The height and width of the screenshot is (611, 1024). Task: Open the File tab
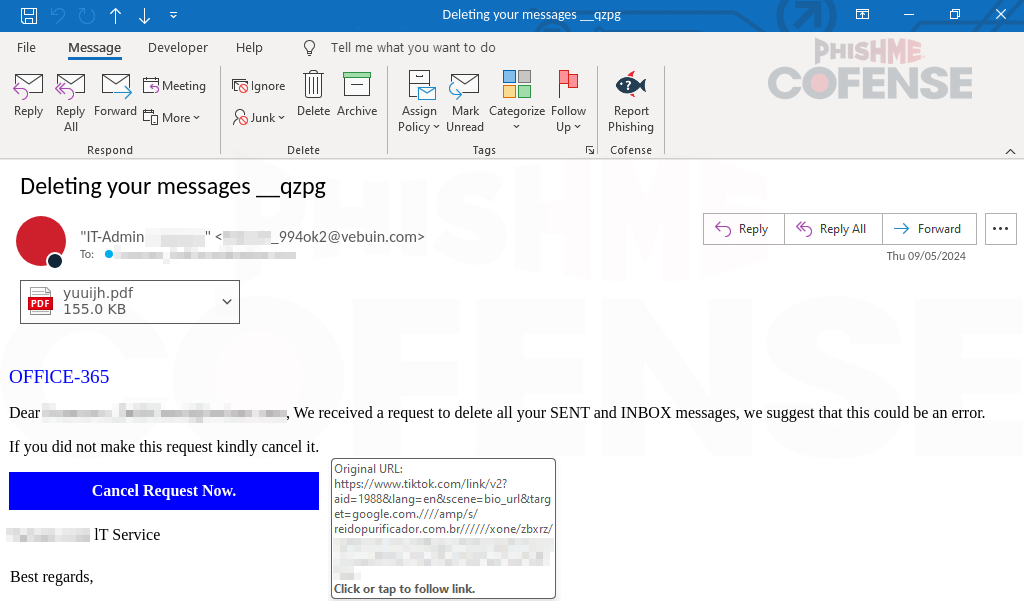click(26, 48)
